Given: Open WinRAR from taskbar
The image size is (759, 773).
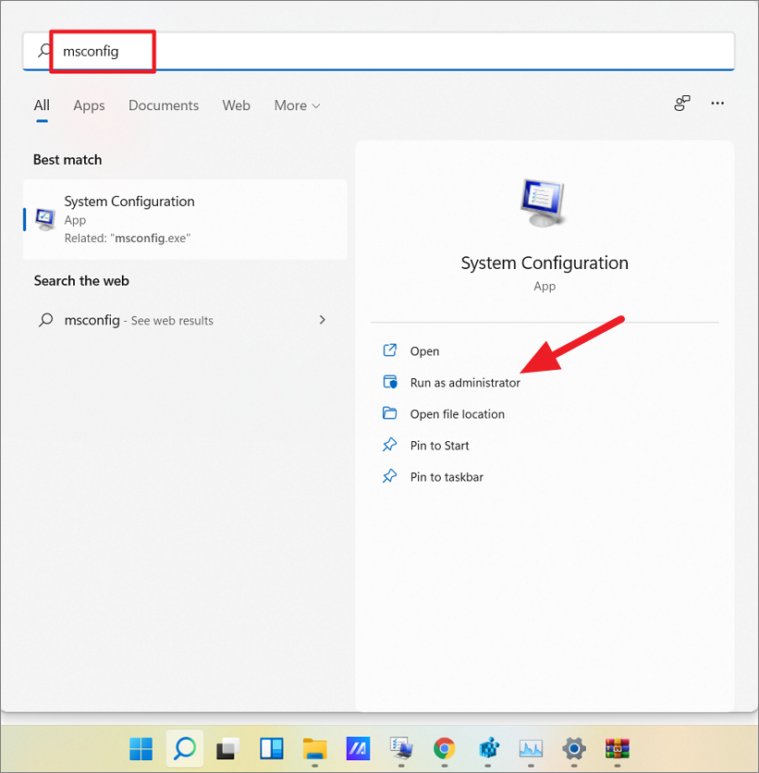Looking at the screenshot, I should (617, 749).
